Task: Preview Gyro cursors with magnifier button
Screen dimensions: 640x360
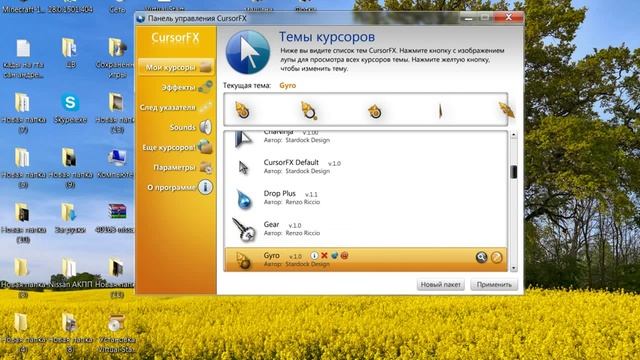Action: [482, 257]
